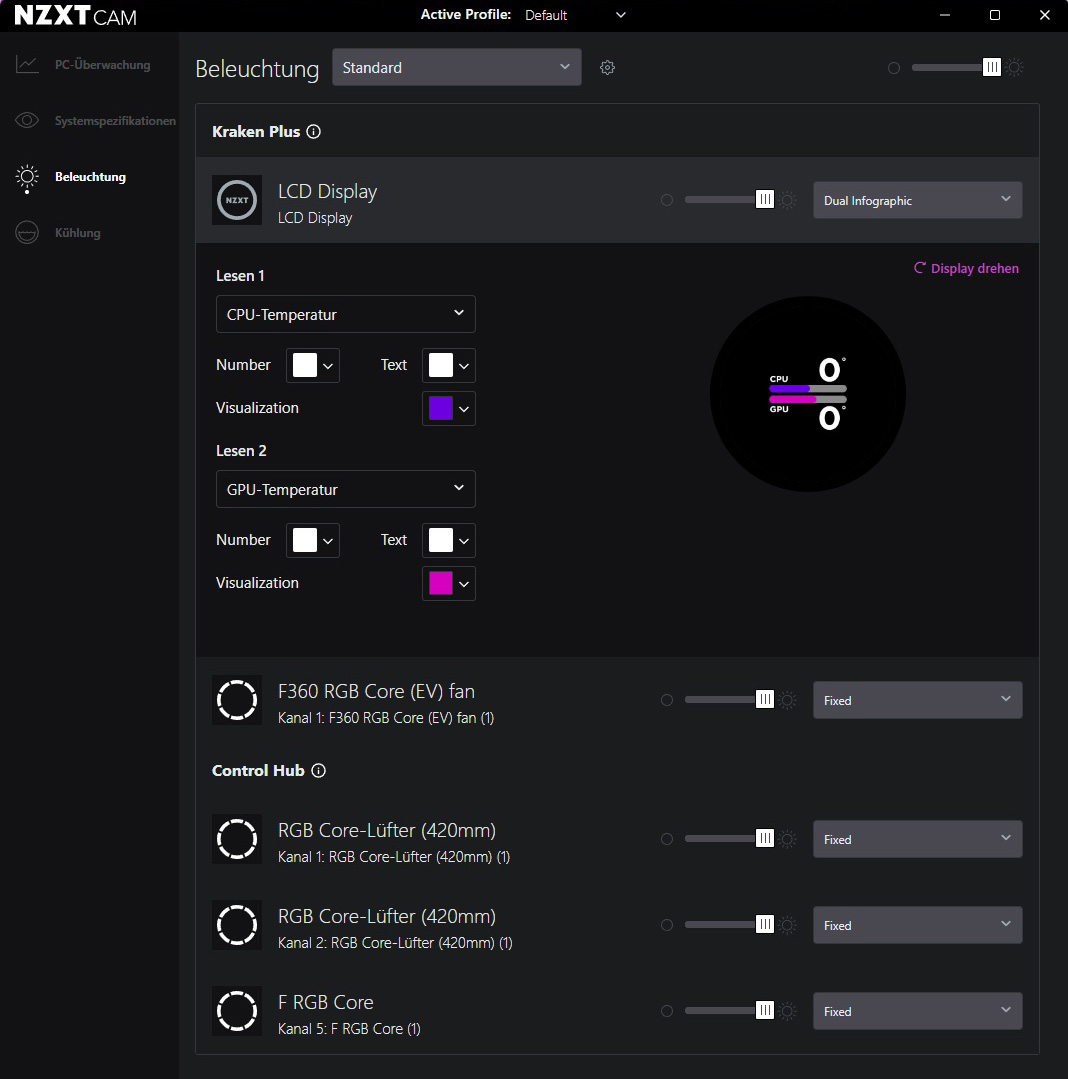
Task: Click the Kanal 2 RGB Core-Lüfter ring icon
Action: tap(237, 925)
